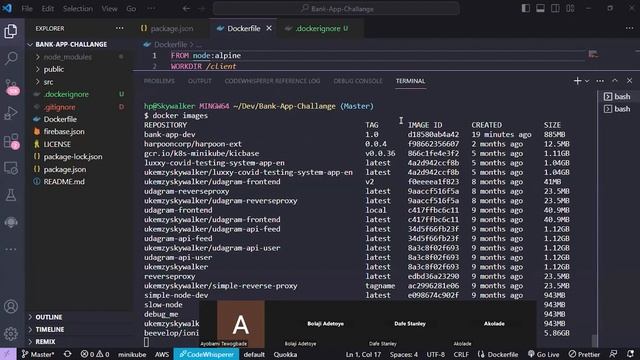This screenshot has width=640, height=360.
Task: Open the Testing flask view
Action: (x=11, y=195)
